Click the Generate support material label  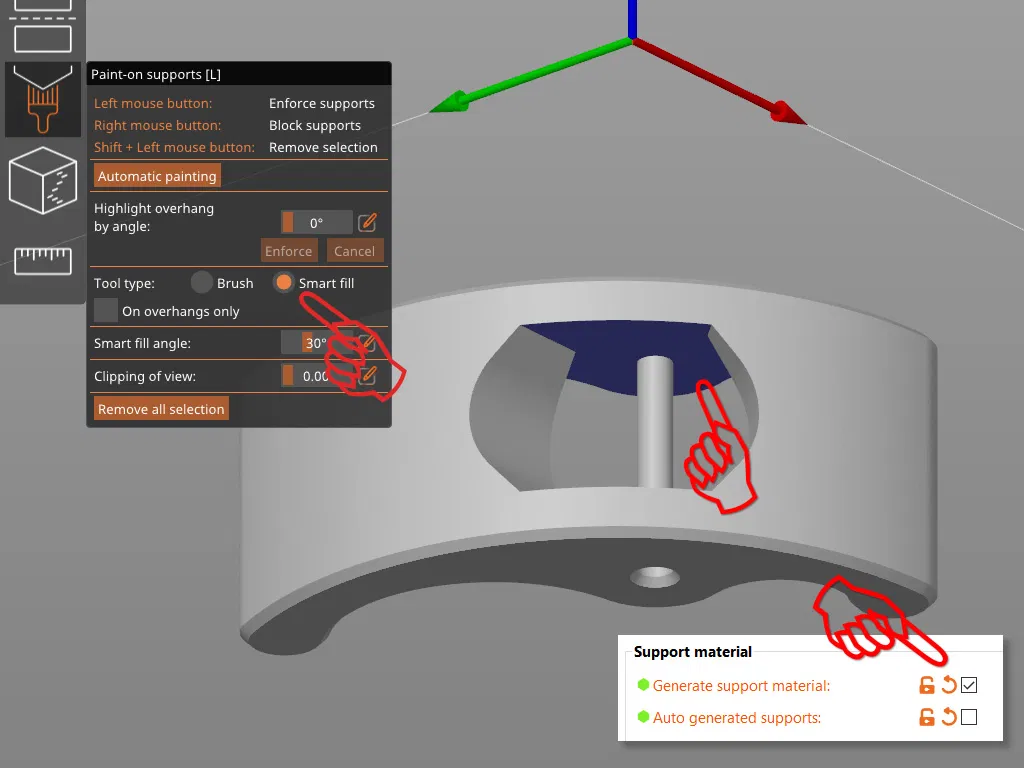tap(741, 686)
